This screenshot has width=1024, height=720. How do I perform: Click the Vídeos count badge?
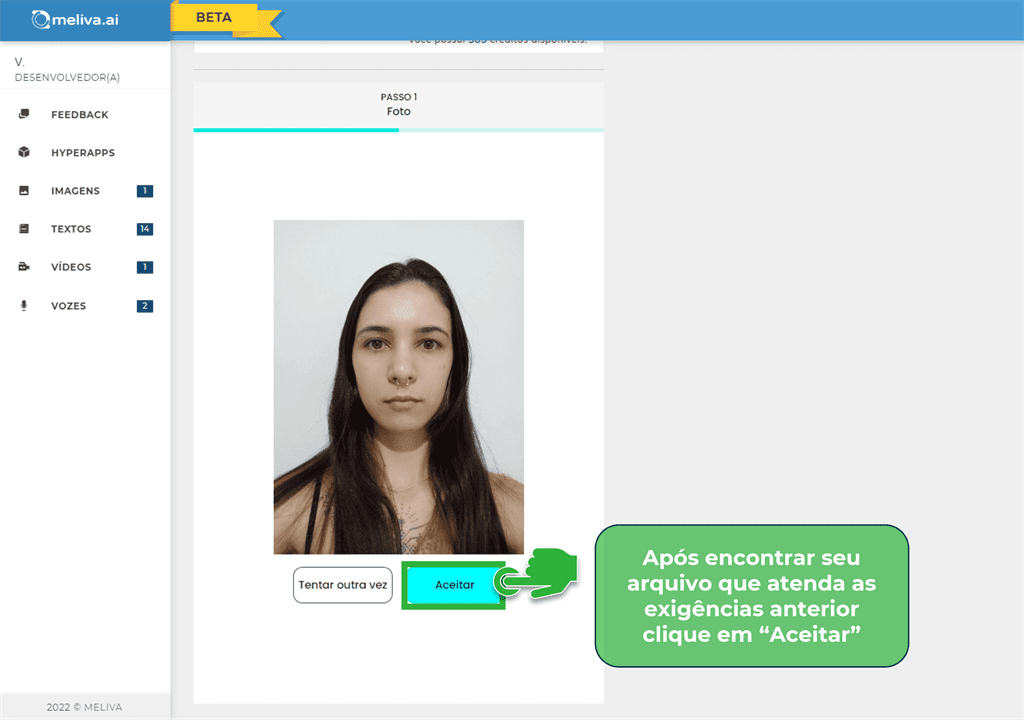pyautogui.click(x=144, y=267)
